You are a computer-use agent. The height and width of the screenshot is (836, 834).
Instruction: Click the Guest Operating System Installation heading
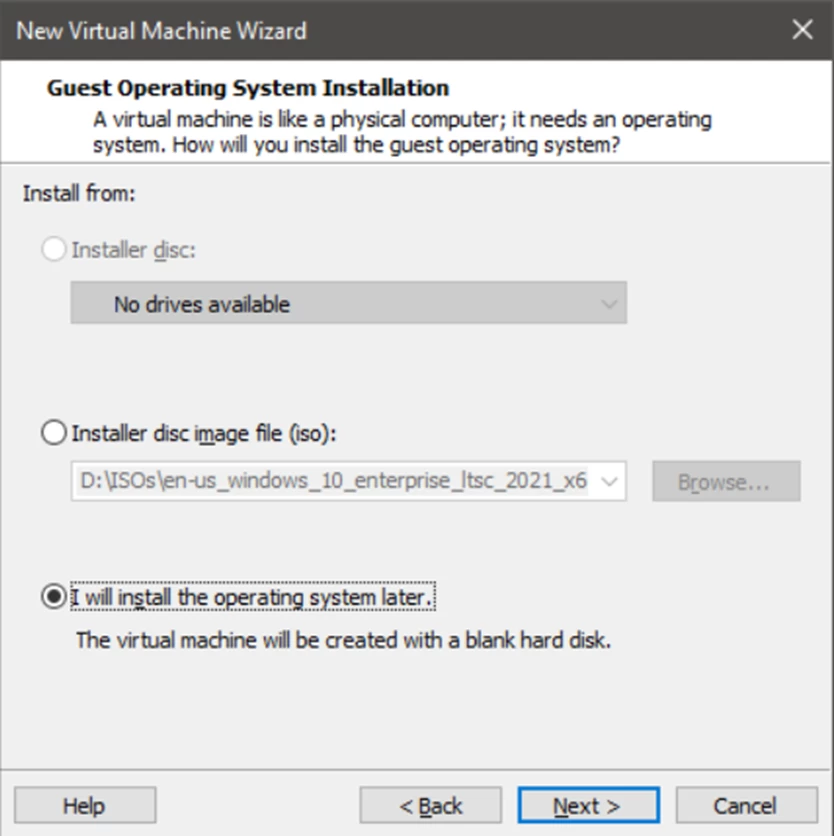(248, 88)
